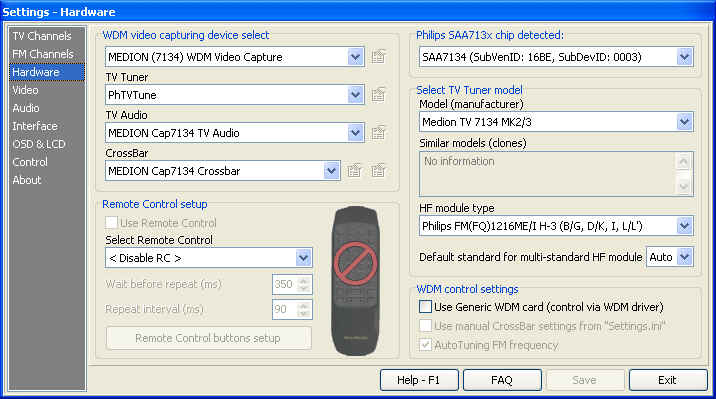The image size is (716, 399).
Task: Switch to Audio settings page
Action: [x=26, y=108]
